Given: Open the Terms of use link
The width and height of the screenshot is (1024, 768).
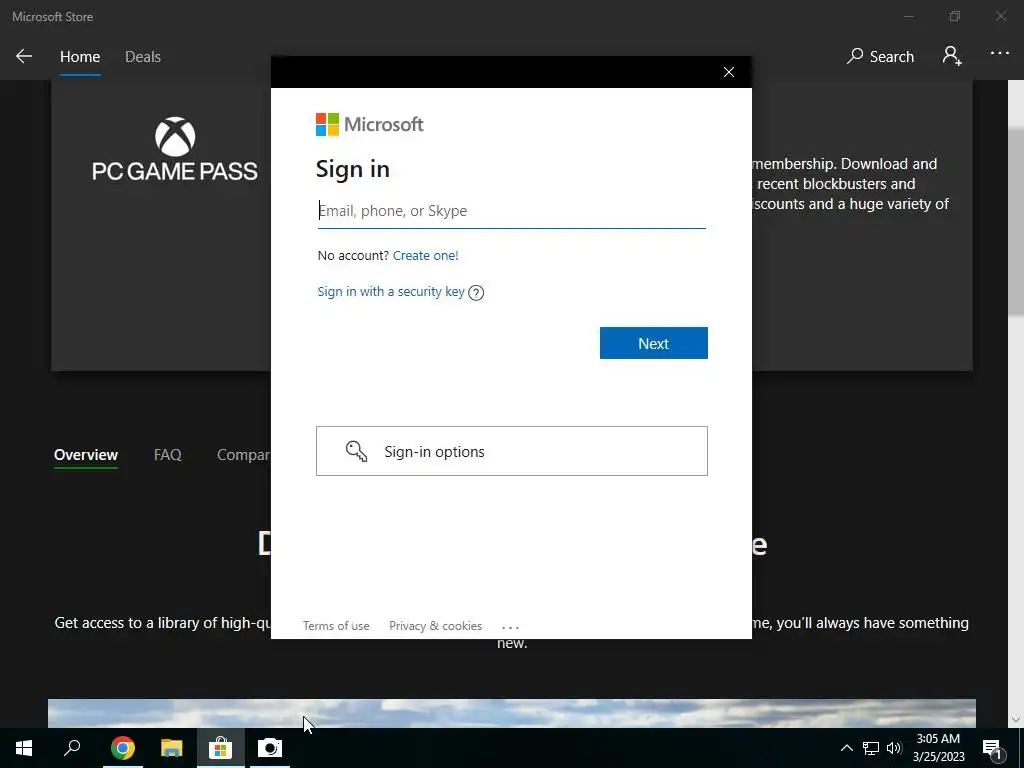Looking at the screenshot, I should [x=336, y=626].
